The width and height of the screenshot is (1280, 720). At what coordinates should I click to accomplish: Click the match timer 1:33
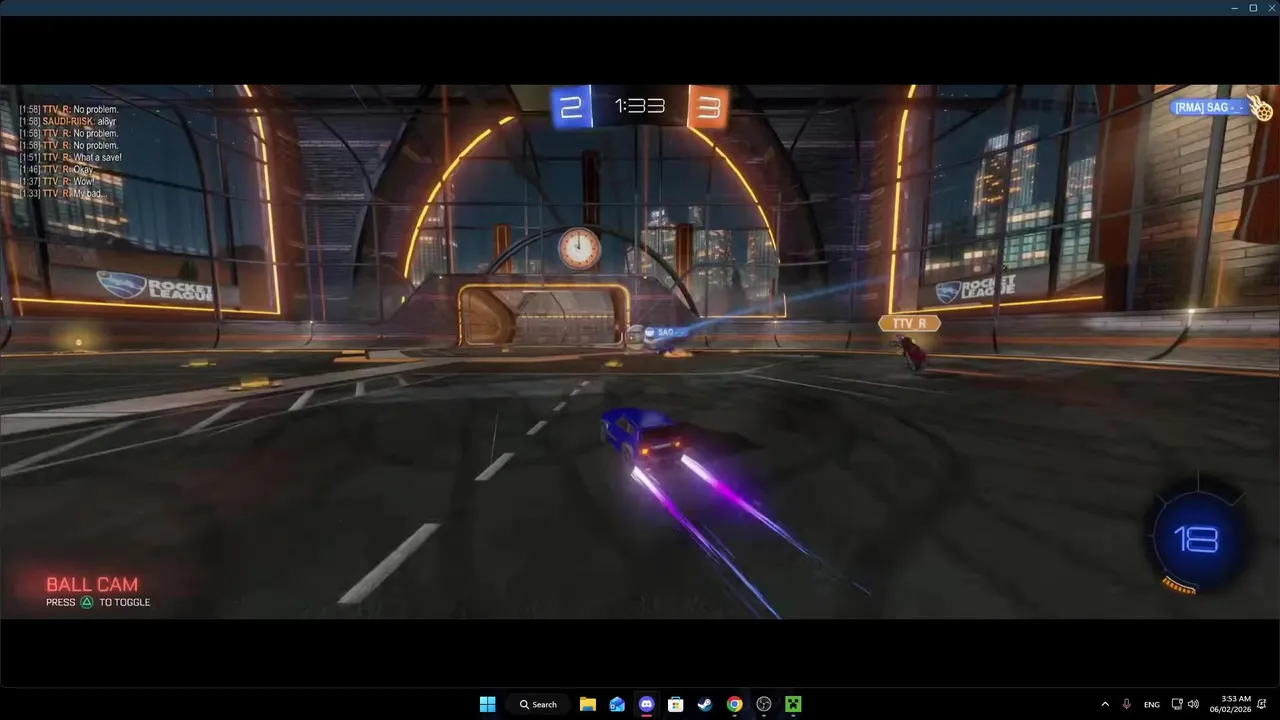pyautogui.click(x=639, y=106)
